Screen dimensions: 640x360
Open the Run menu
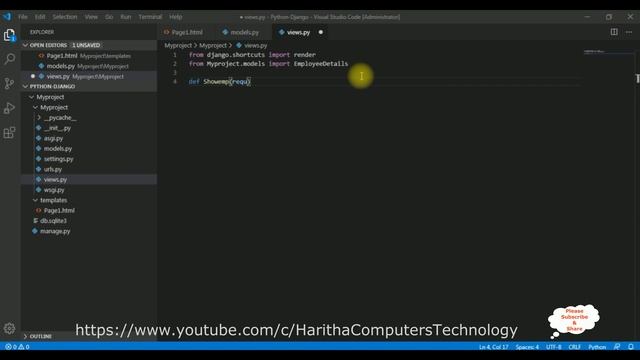[126, 17]
